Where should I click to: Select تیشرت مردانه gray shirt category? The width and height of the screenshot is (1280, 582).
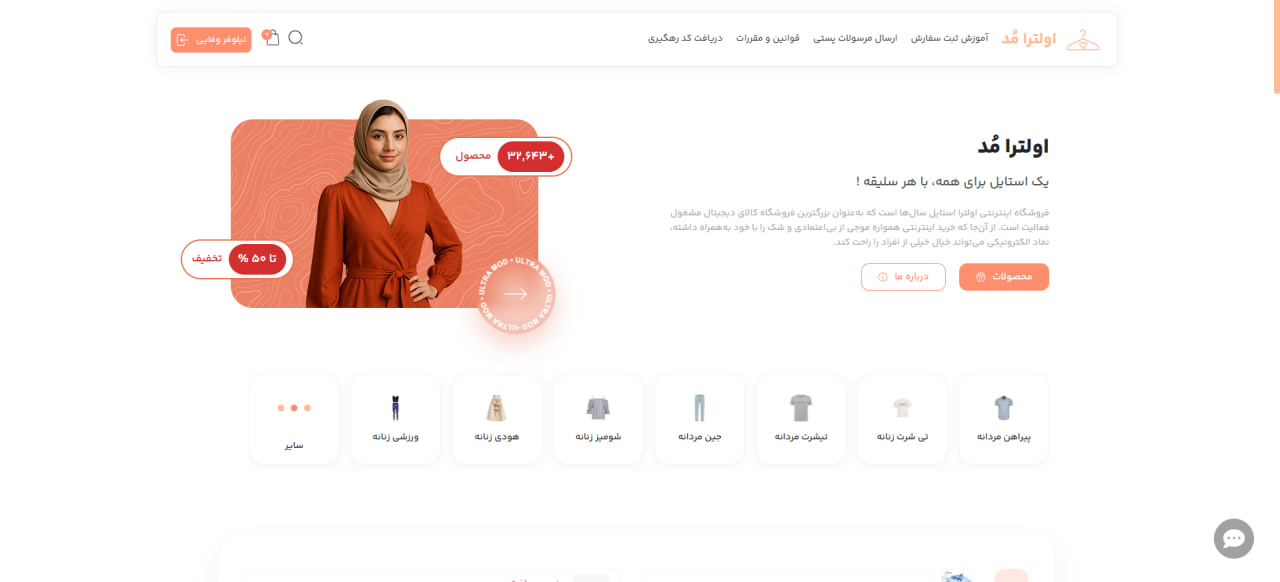click(x=801, y=419)
